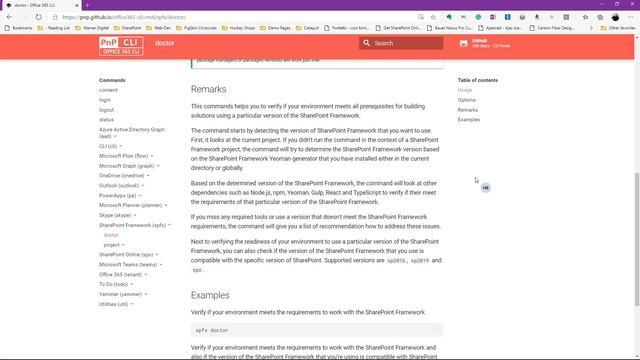The width and height of the screenshot is (640, 360).
Task: Open the Catapult bookmark folder
Action: pos(307,28)
